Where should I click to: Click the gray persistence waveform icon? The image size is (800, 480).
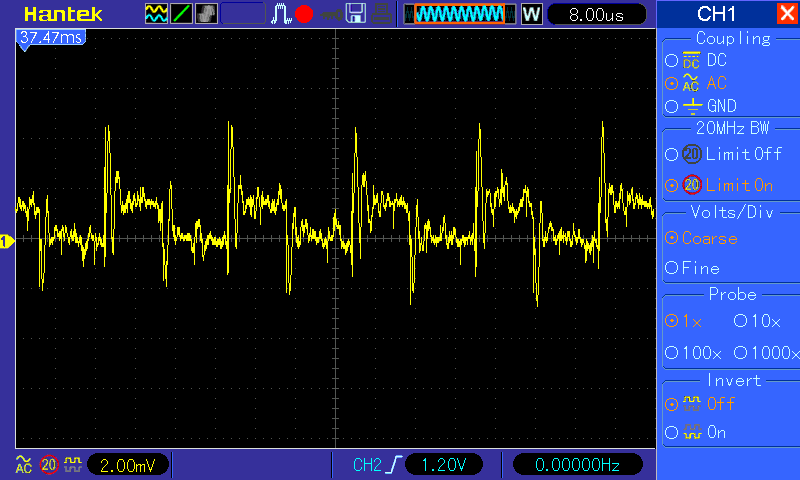click(206, 14)
